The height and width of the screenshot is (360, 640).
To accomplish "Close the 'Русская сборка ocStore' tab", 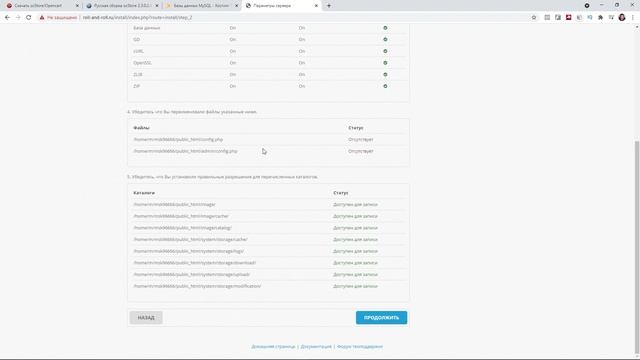I will pos(157,6).
